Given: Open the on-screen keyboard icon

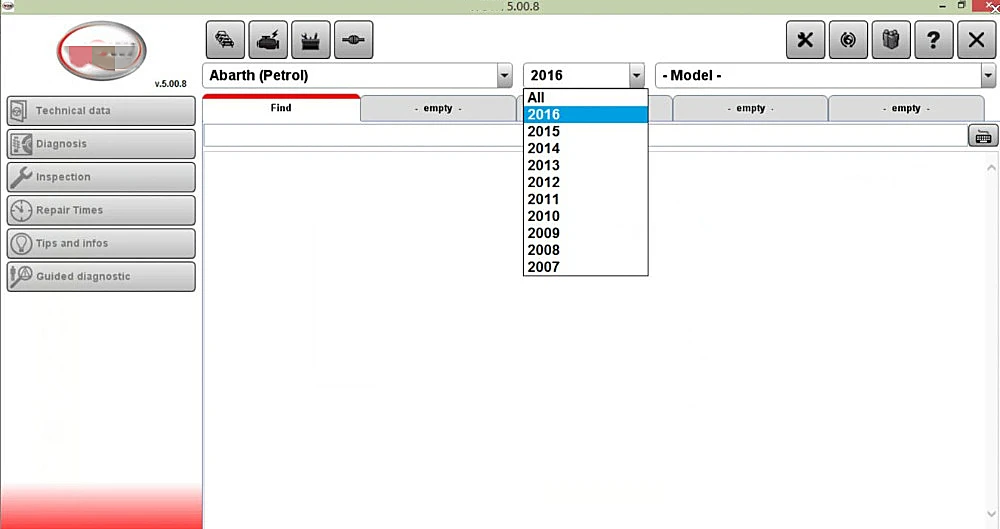Looking at the screenshot, I should pyautogui.click(x=983, y=136).
